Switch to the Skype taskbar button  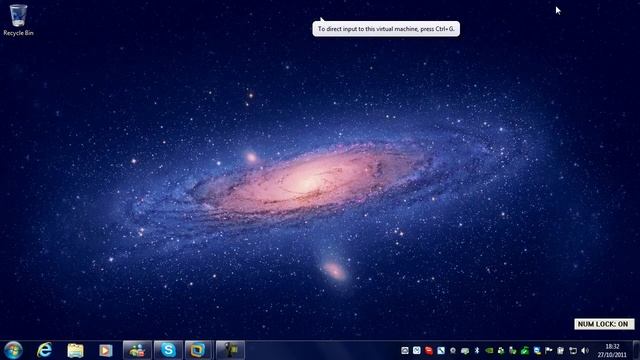tap(168, 350)
